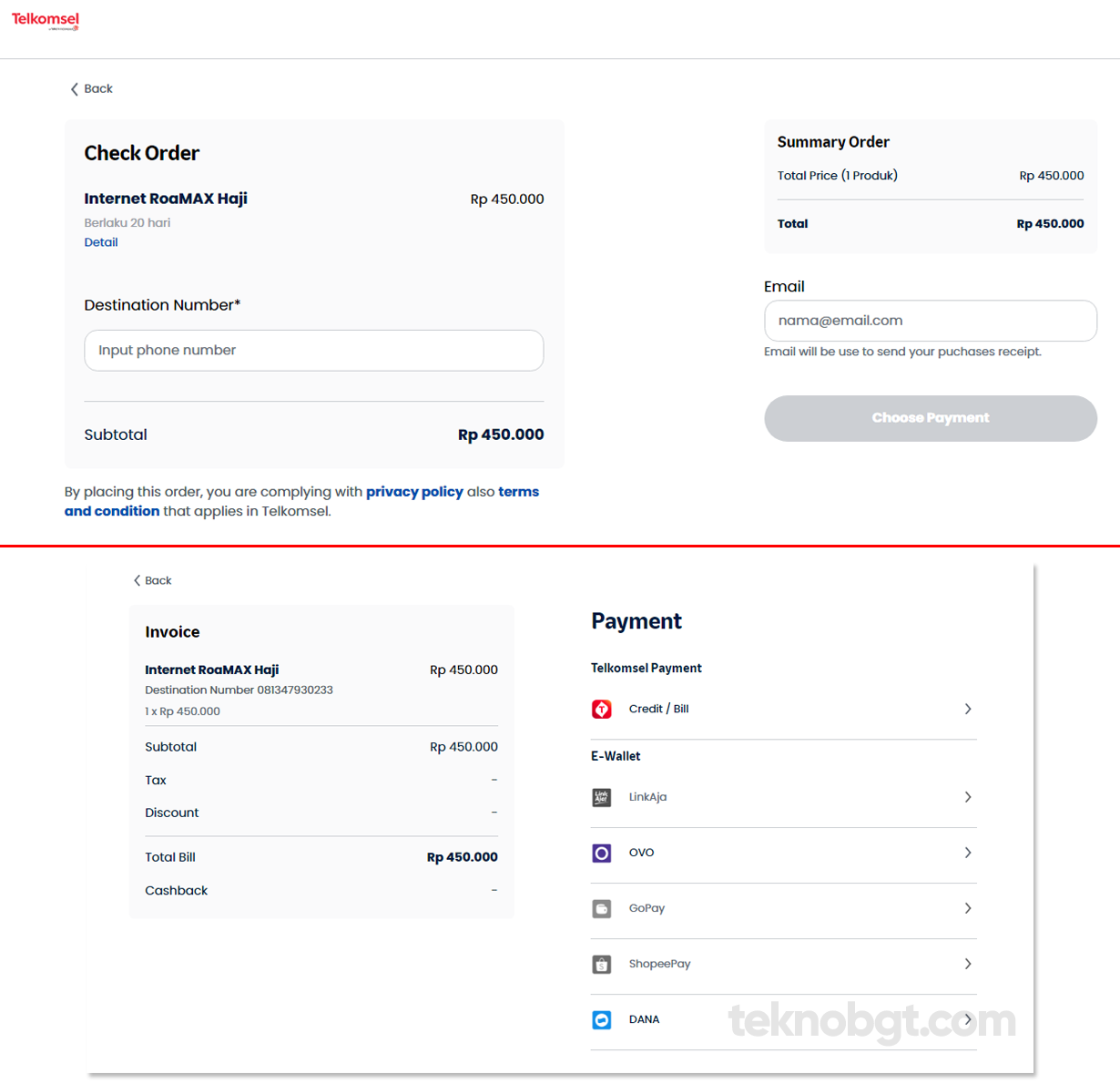Select the GoPay payment label
Screen dimensions: 1120x1084
coord(647,908)
